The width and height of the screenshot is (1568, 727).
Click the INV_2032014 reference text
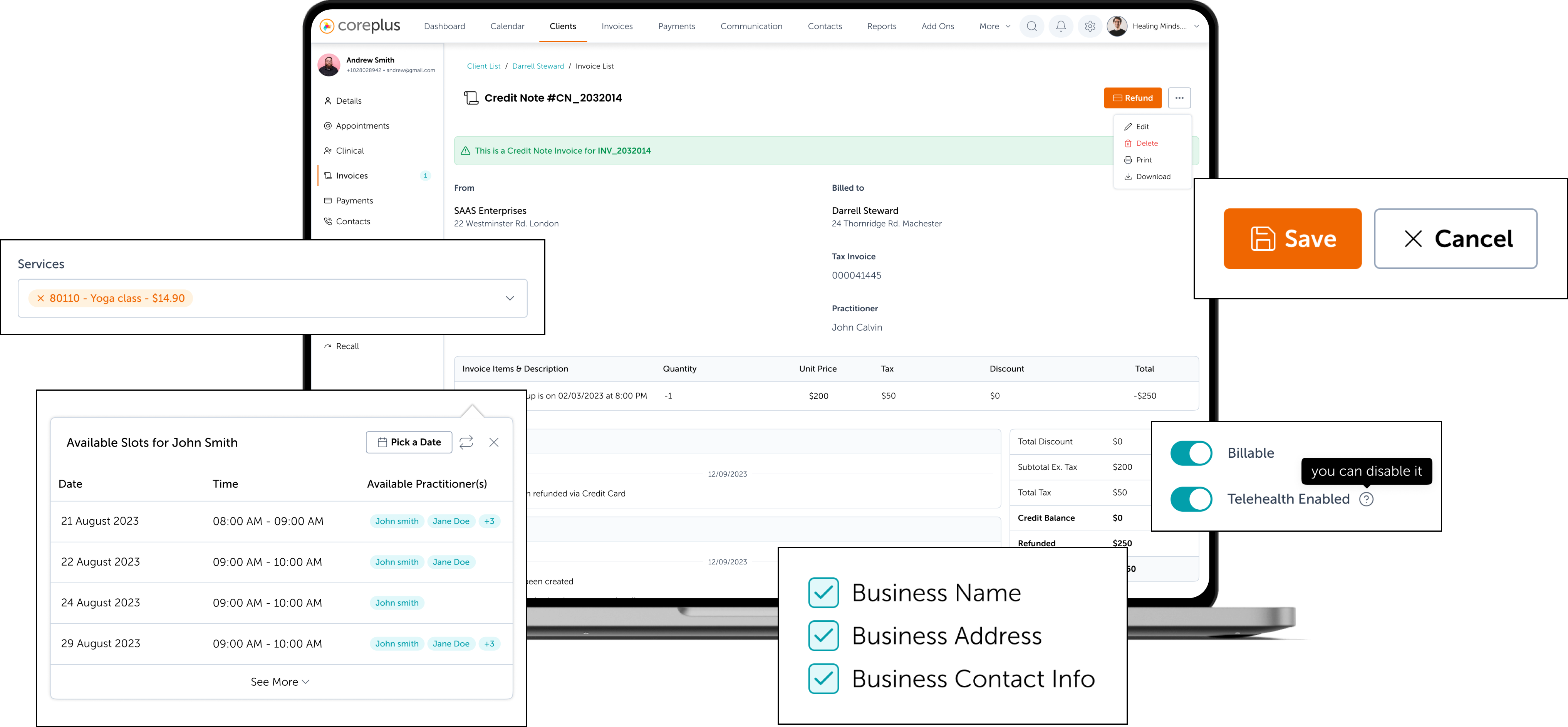coord(624,151)
